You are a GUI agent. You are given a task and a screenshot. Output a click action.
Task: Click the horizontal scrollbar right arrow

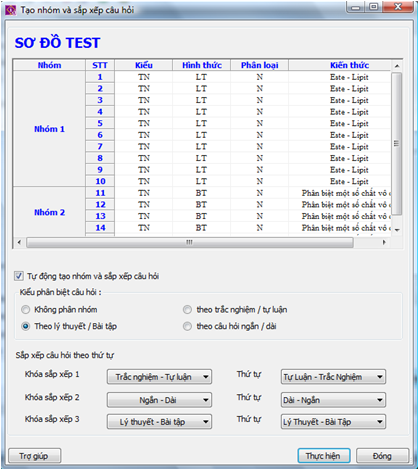click(x=384, y=242)
